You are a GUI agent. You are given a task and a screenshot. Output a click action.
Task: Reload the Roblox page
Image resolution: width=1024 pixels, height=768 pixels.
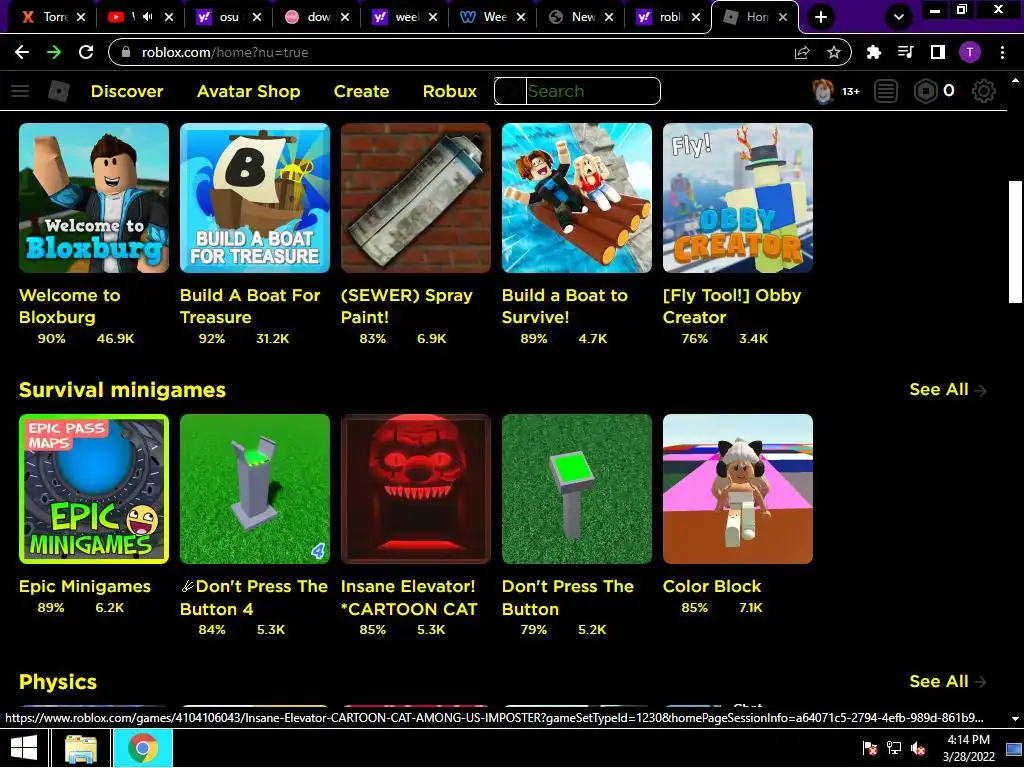pos(86,52)
